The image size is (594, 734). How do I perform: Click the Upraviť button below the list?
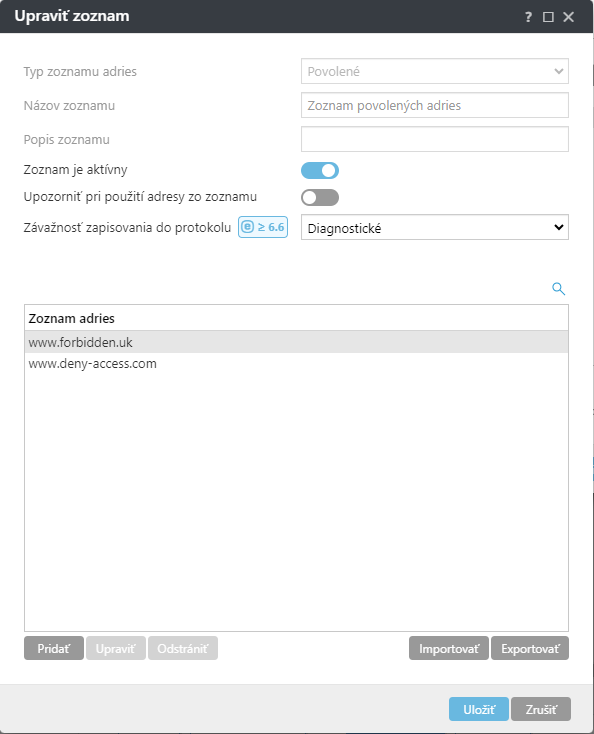[116, 648]
